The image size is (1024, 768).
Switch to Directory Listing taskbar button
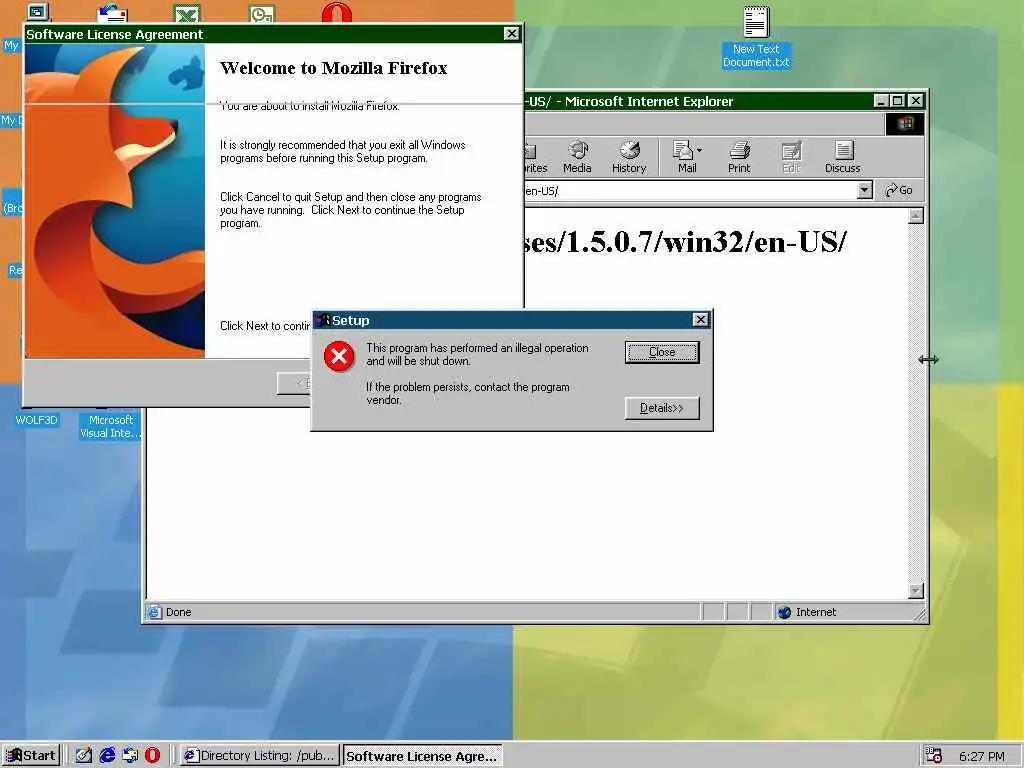261,756
